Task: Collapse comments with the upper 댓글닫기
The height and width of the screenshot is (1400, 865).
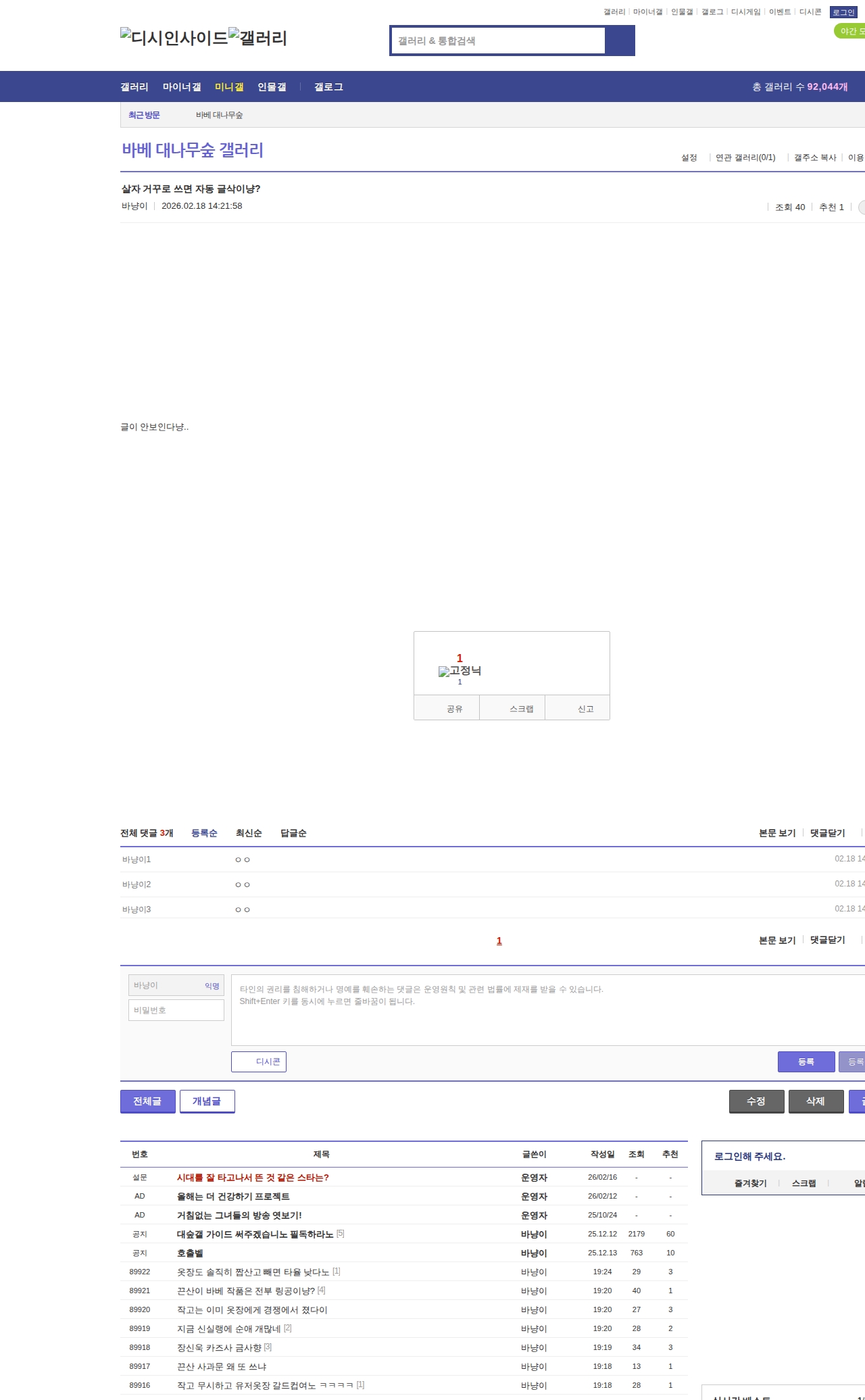Action: point(827,833)
